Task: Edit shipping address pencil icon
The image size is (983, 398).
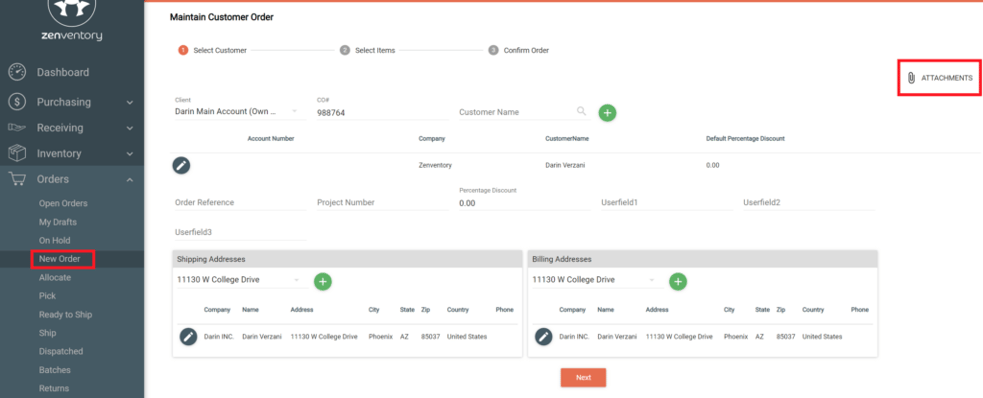Action: tap(188, 337)
